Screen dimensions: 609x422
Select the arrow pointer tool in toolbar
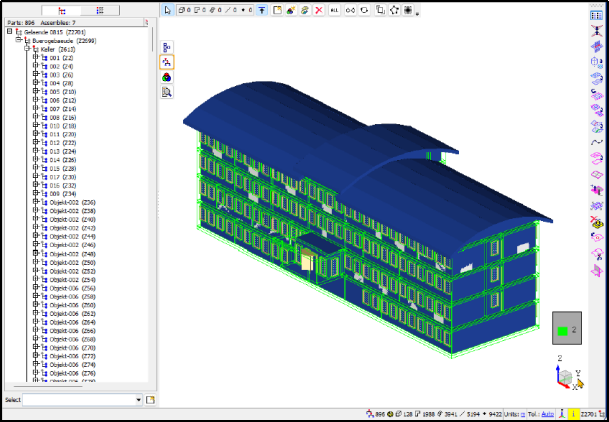[x=168, y=9]
